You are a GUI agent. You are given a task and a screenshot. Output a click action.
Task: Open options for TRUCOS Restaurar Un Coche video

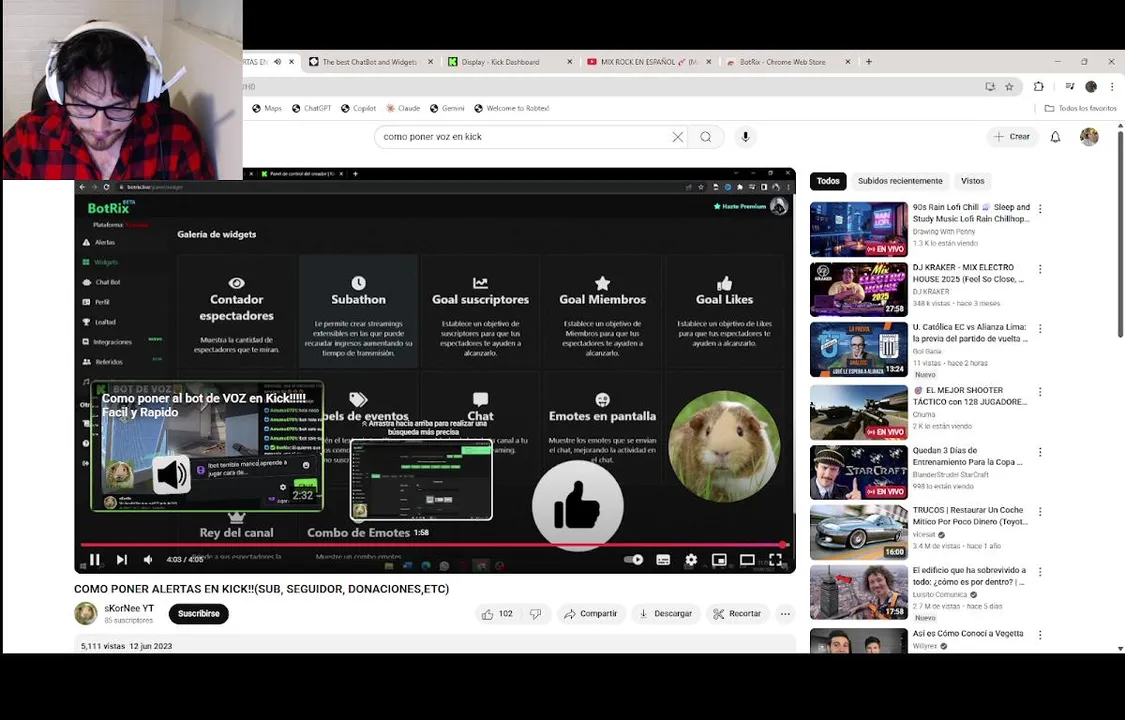(1040, 511)
